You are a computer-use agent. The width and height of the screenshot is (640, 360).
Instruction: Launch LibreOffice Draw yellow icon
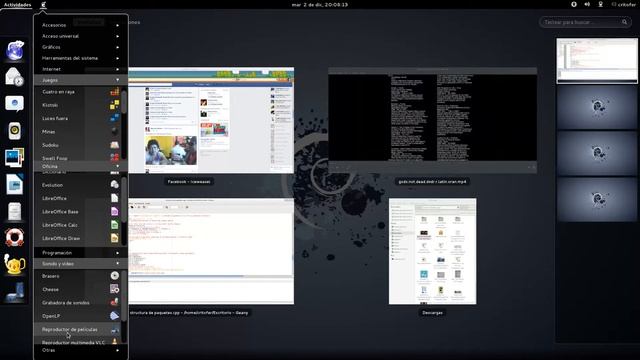tap(115, 238)
